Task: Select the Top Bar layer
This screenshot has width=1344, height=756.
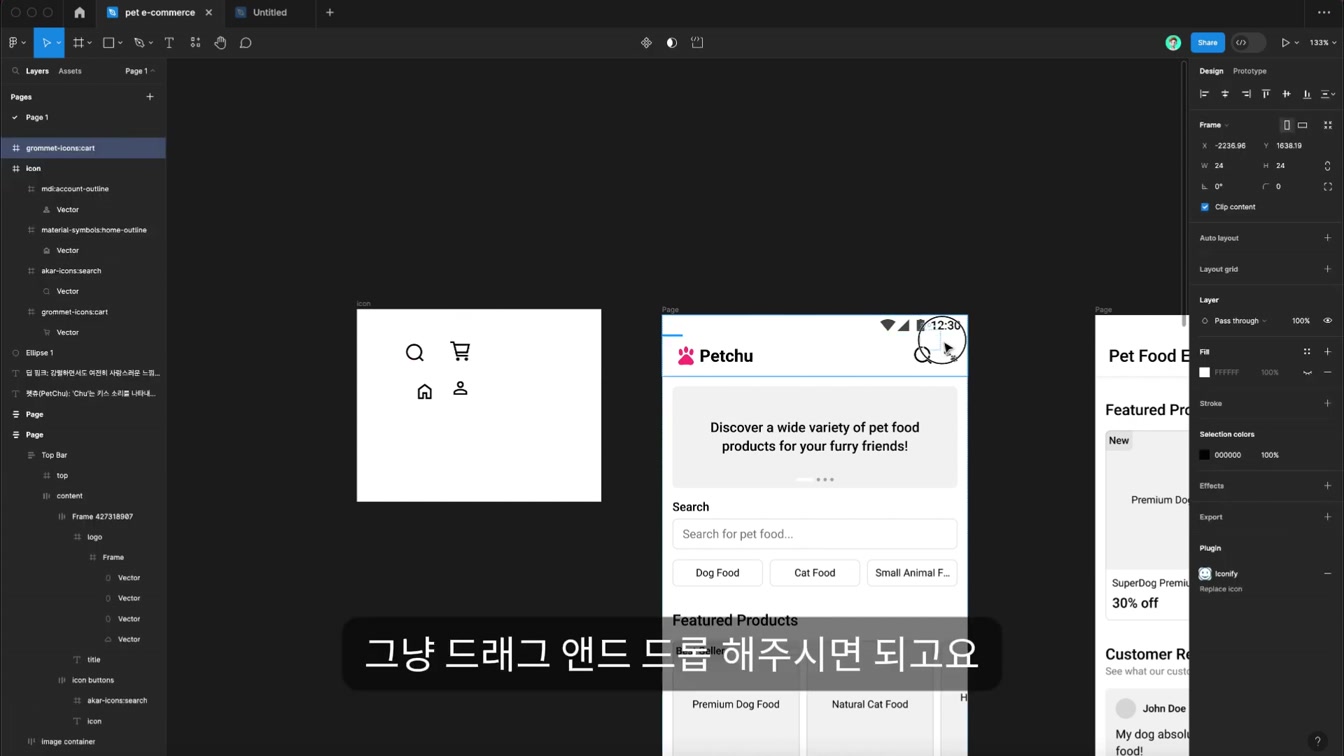Action: point(83,455)
